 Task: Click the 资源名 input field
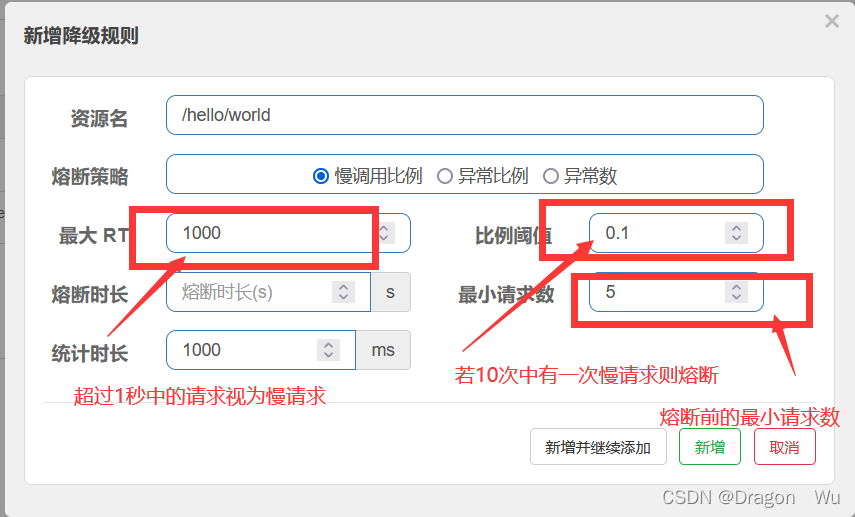[465, 115]
